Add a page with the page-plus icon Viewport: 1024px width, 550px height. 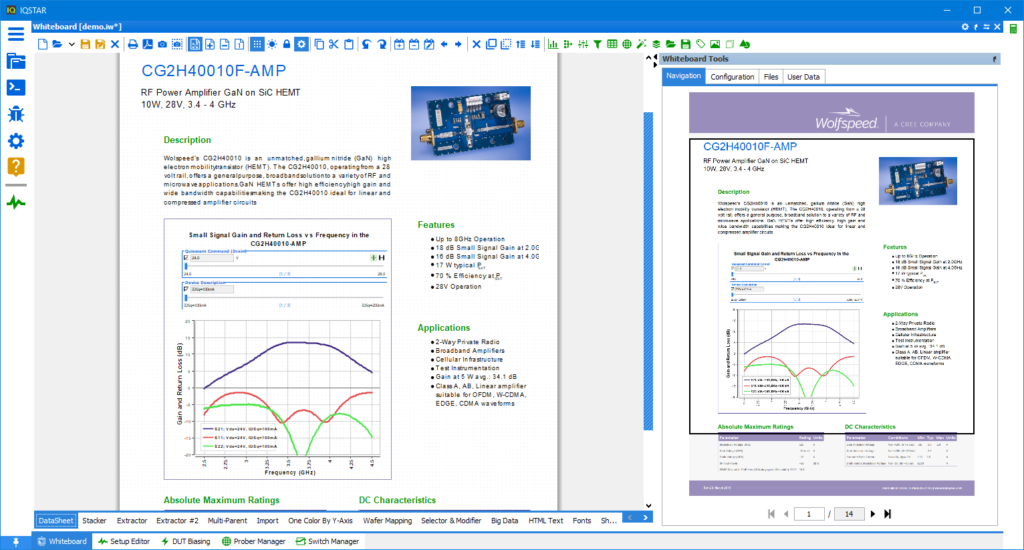click(210, 44)
